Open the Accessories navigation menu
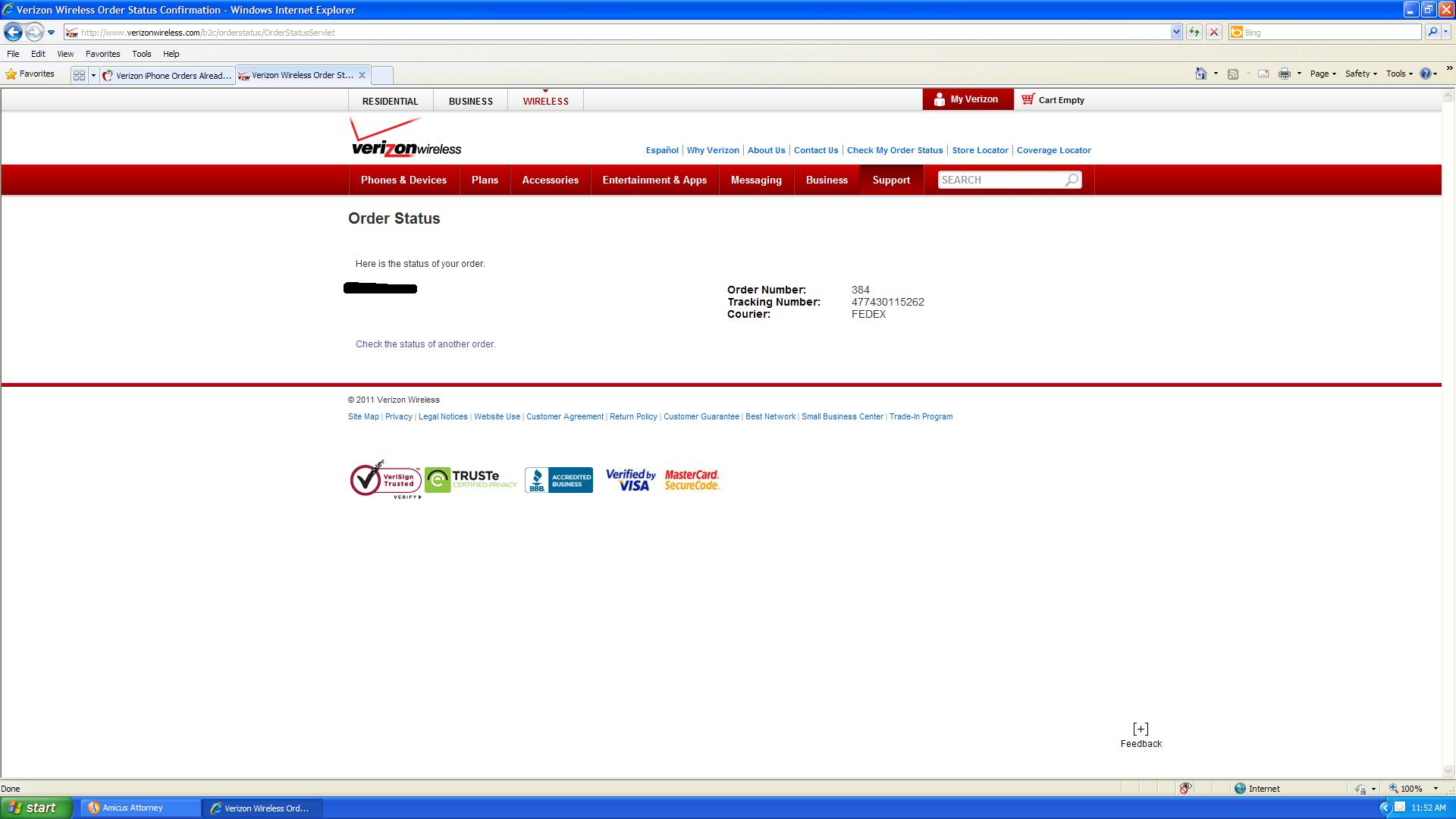Image resolution: width=1456 pixels, height=819 pixels. pos(550,180)
